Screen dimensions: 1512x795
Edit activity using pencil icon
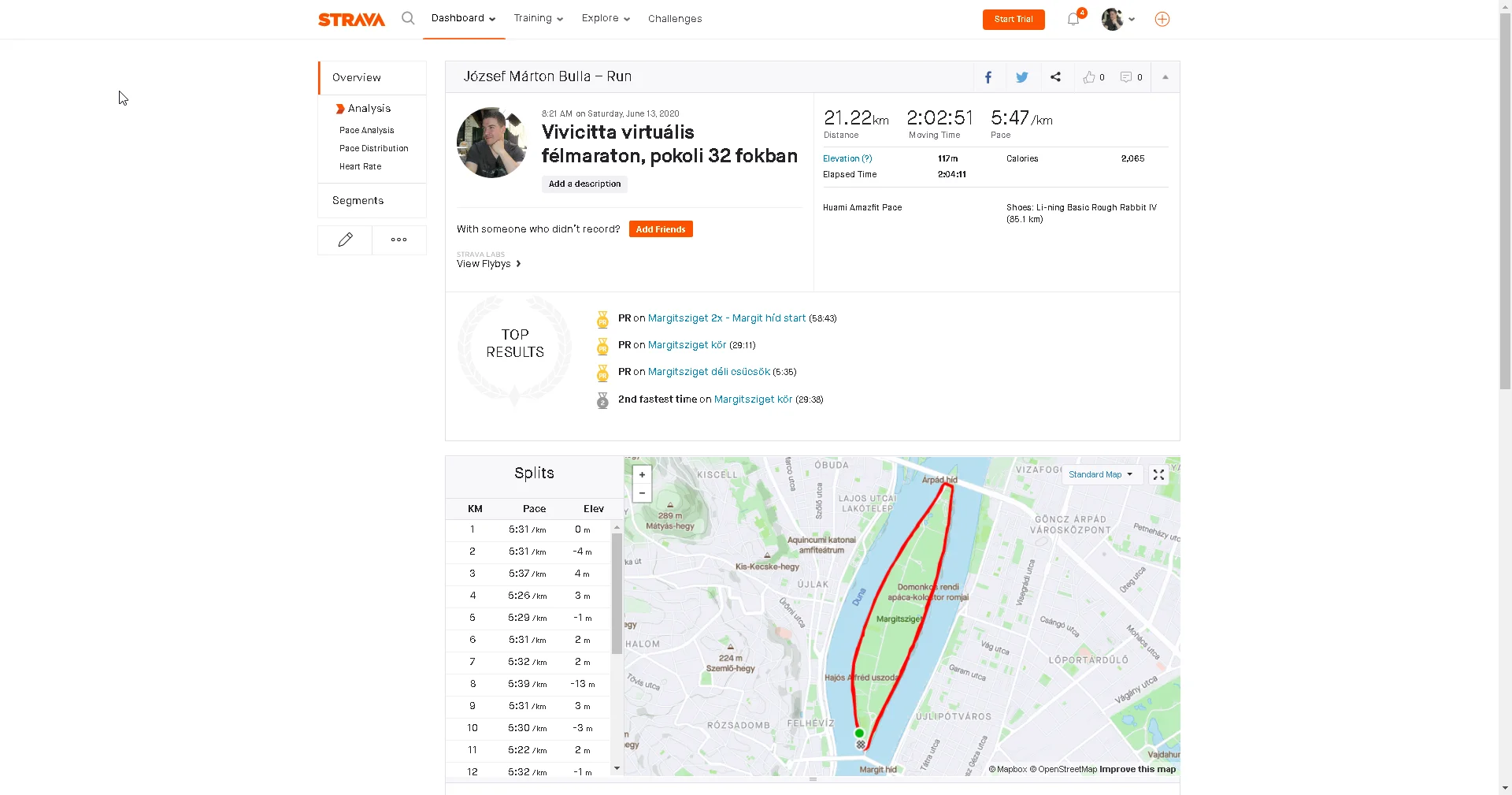tap(345, 240)
